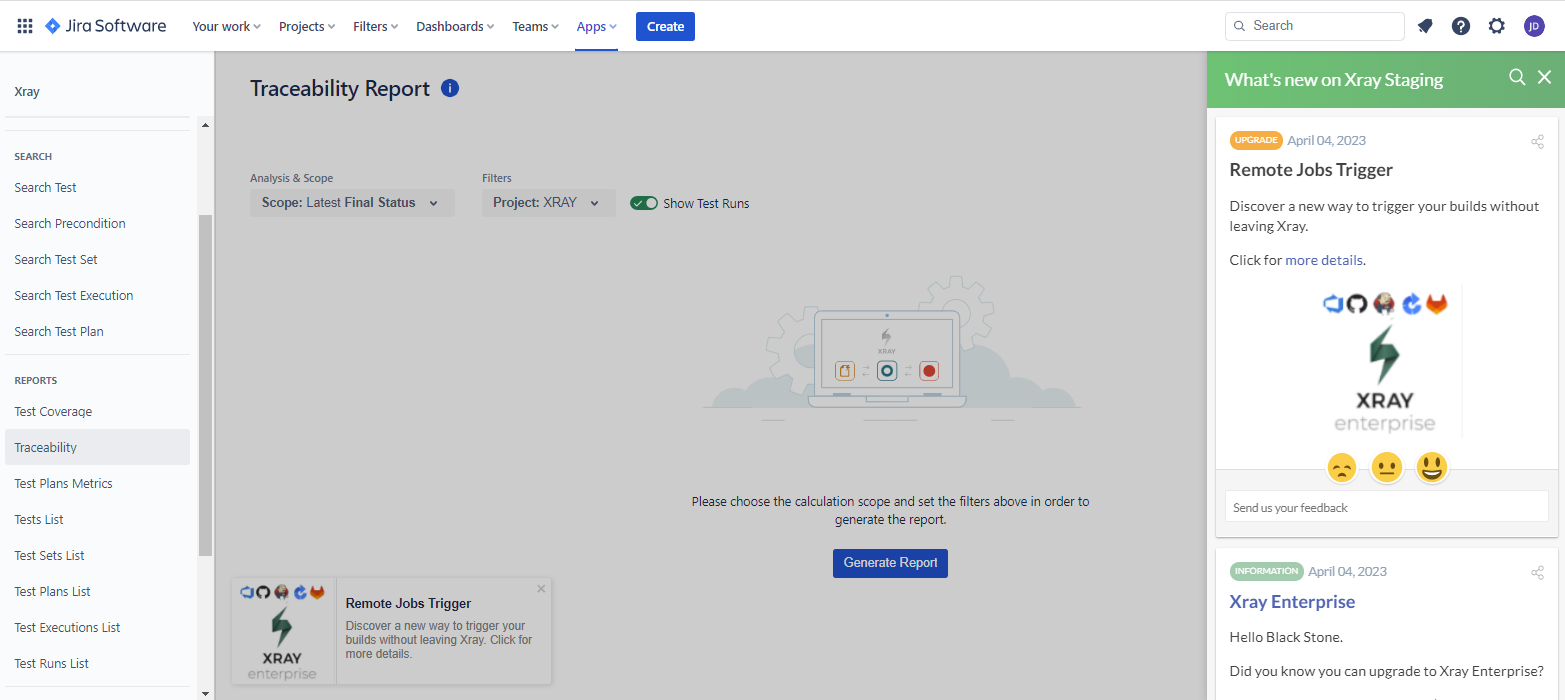
Task: Click the Traceability Report info icon
Action: 450,88
